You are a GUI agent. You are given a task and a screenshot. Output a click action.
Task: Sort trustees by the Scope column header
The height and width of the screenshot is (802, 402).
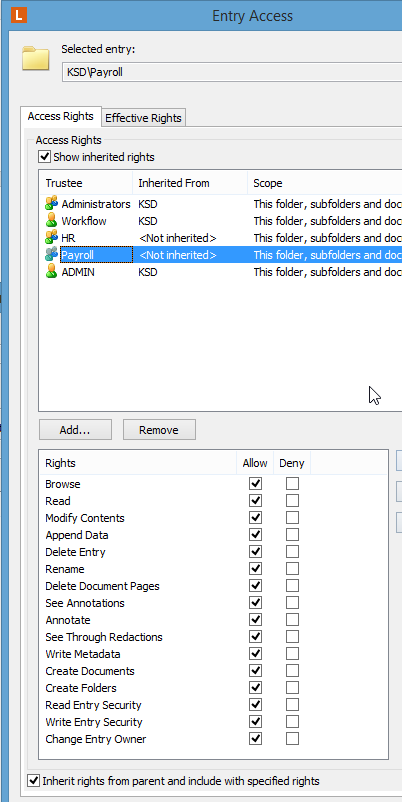point(325,183)
